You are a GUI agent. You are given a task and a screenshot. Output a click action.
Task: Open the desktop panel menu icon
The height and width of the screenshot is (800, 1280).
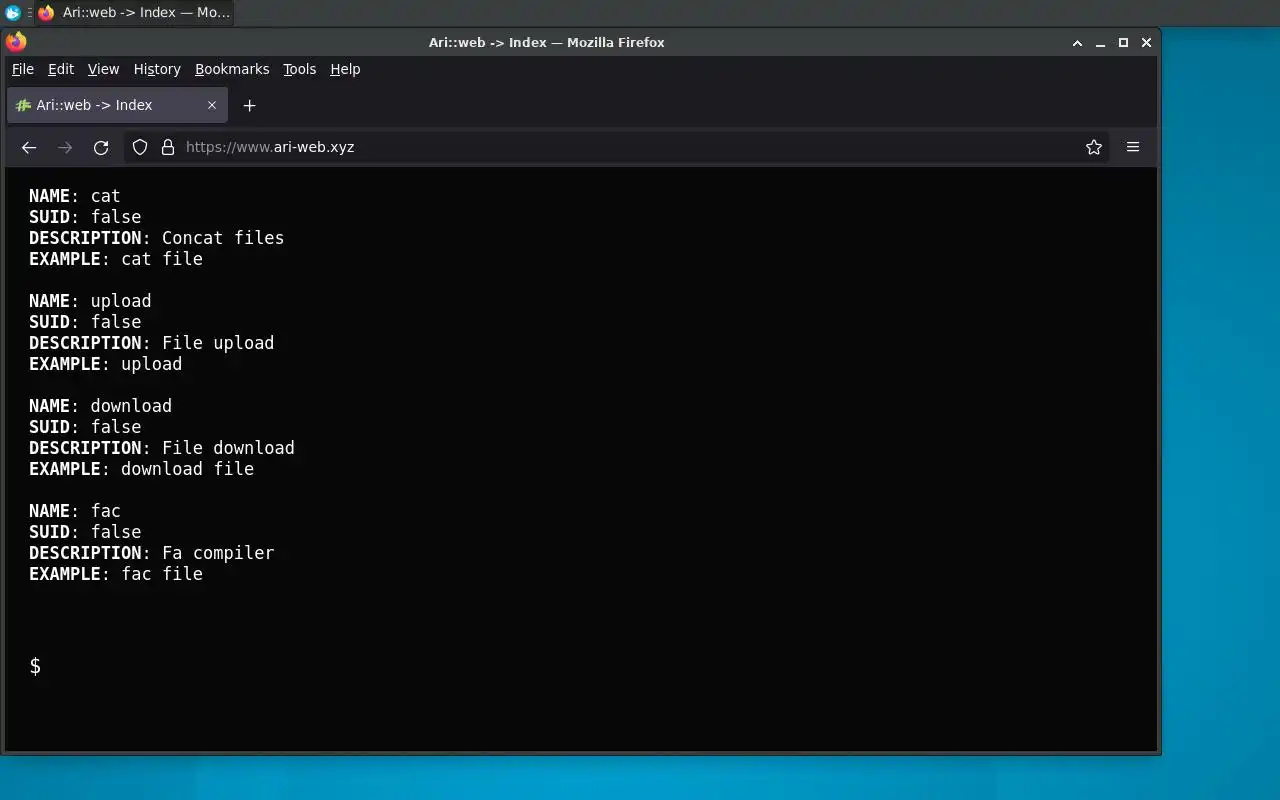pos(13,13)
